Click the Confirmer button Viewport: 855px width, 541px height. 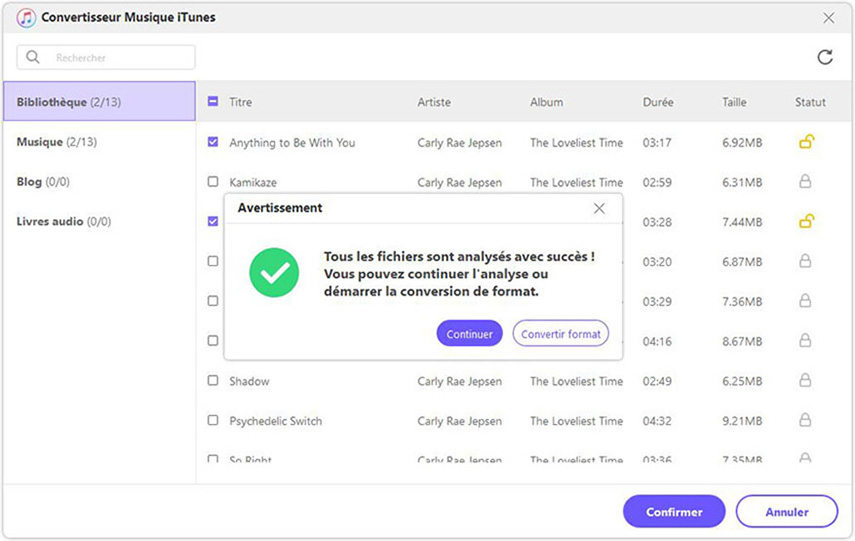674,512
